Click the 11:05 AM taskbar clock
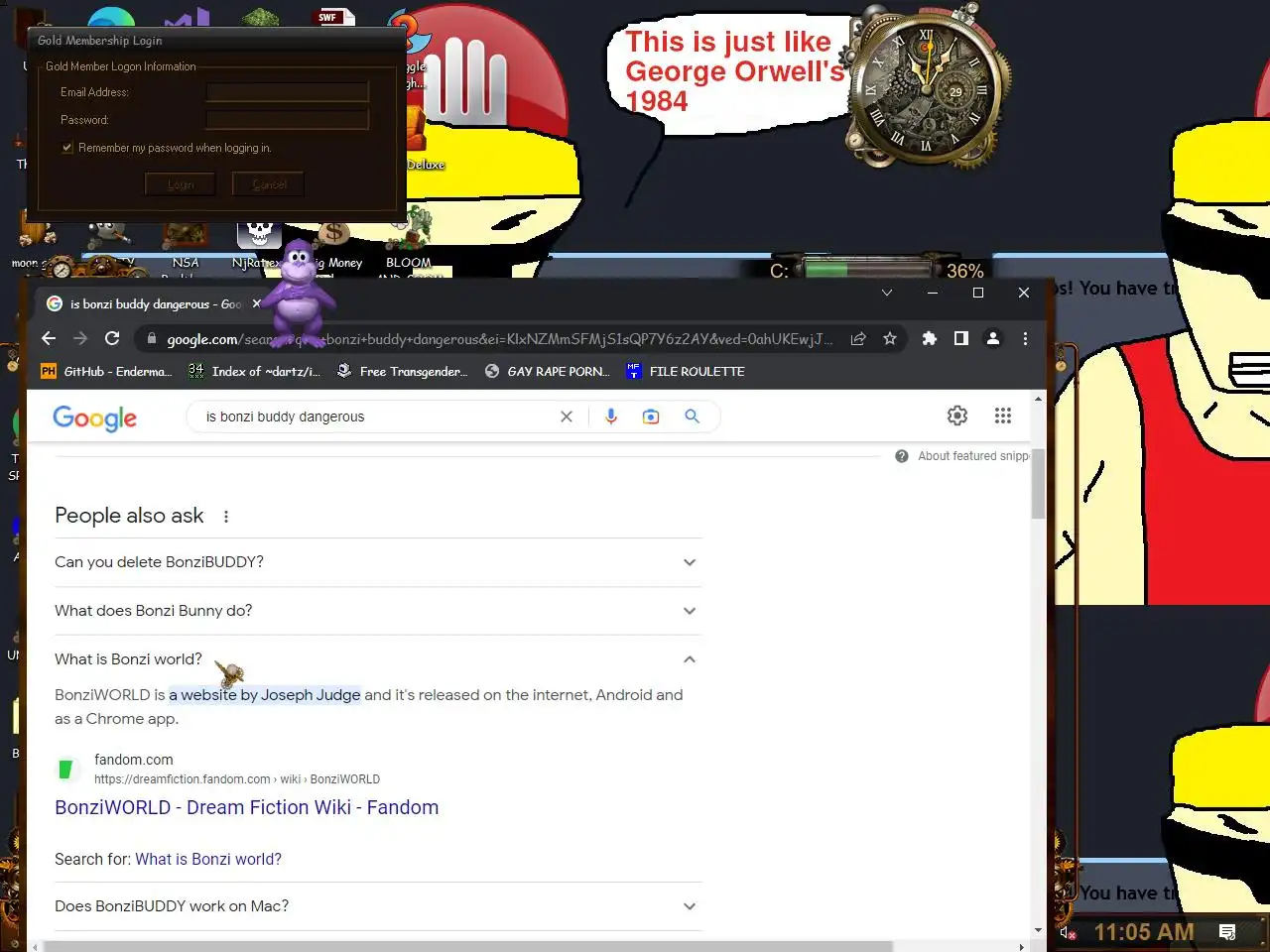 tap(1144, 932)
